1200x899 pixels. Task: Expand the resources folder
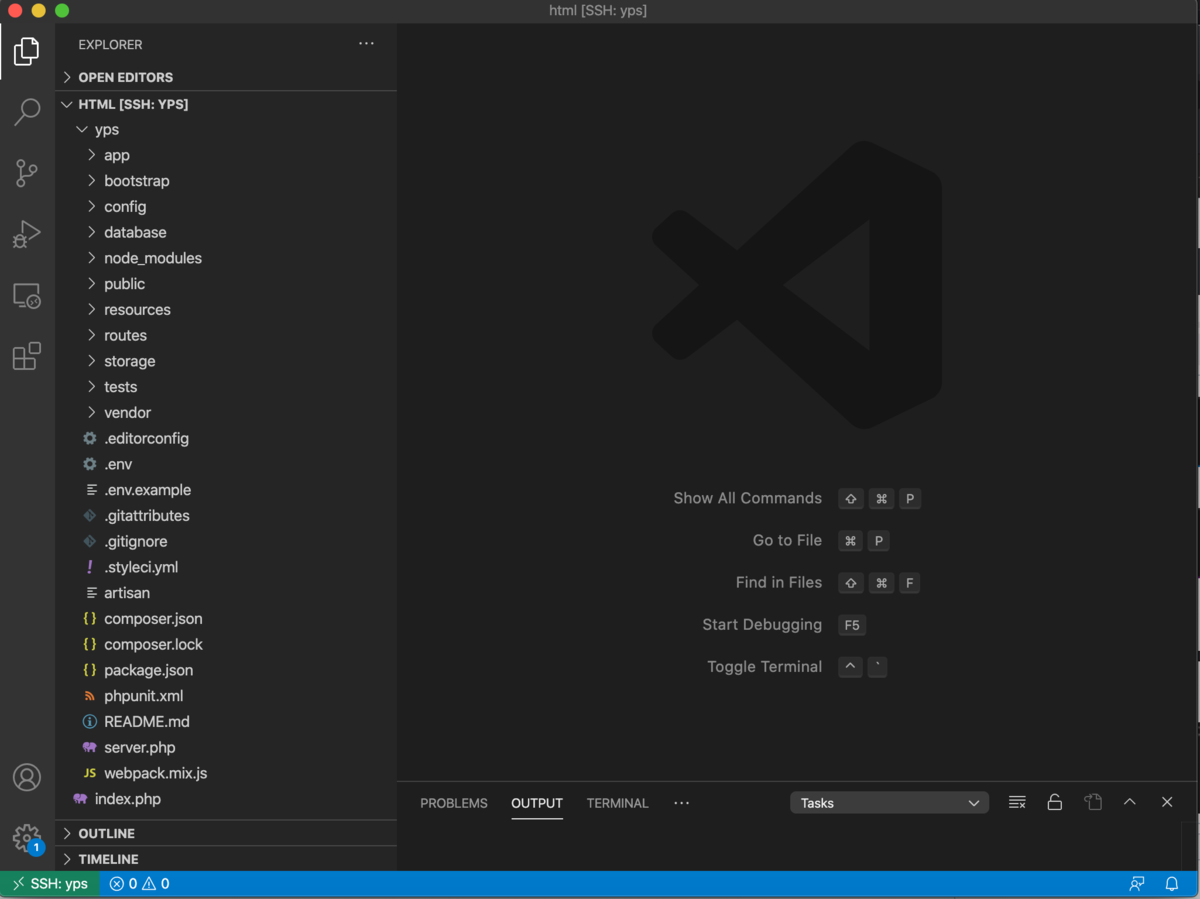click(x=226, y=310)
